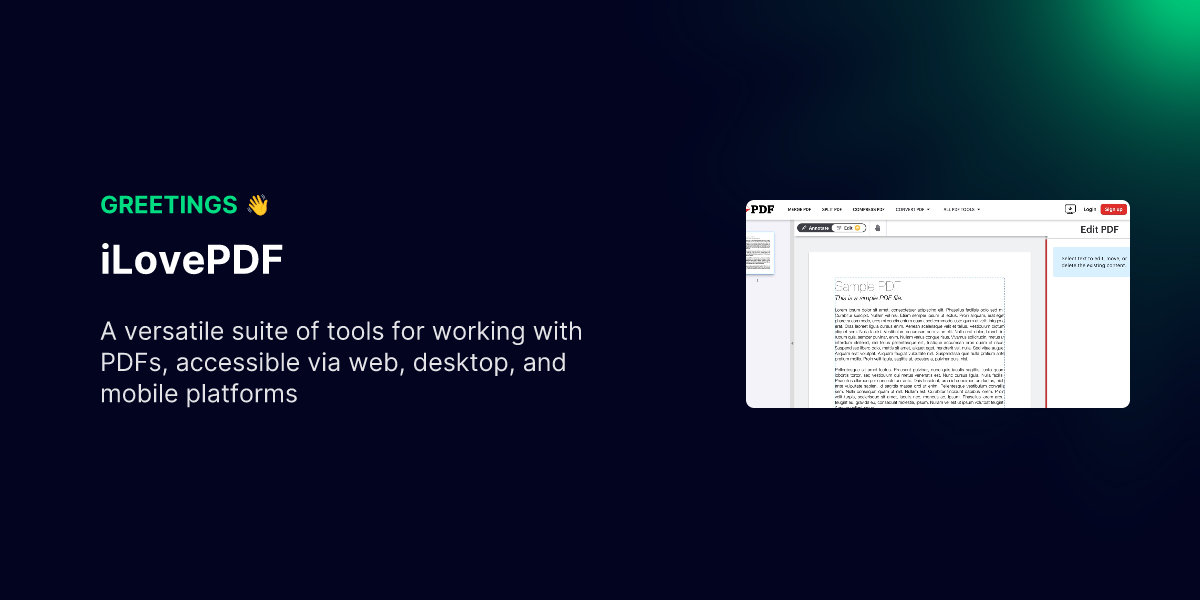Click the hand pan tool icon

tap(878, 228)
